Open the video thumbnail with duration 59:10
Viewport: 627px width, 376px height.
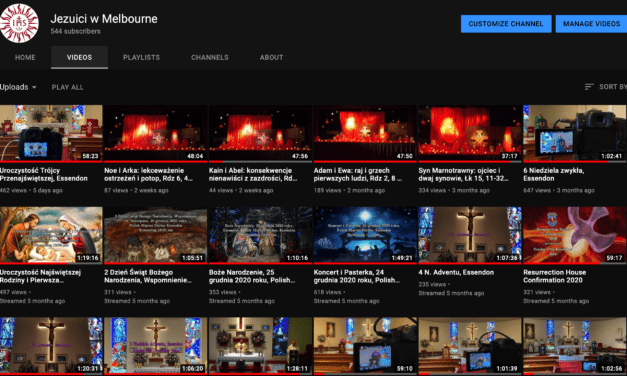tap(365, 346)
